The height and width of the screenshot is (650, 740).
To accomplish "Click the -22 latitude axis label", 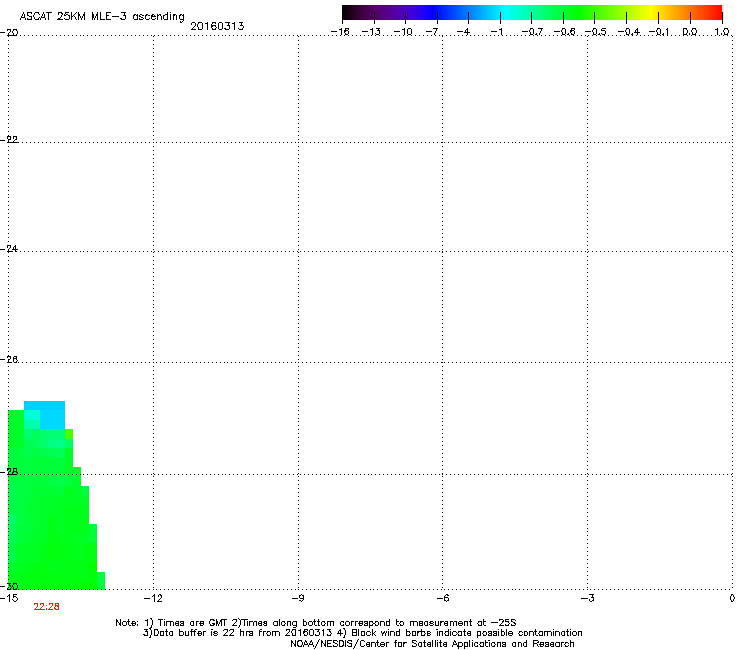I will click(9, 140).
